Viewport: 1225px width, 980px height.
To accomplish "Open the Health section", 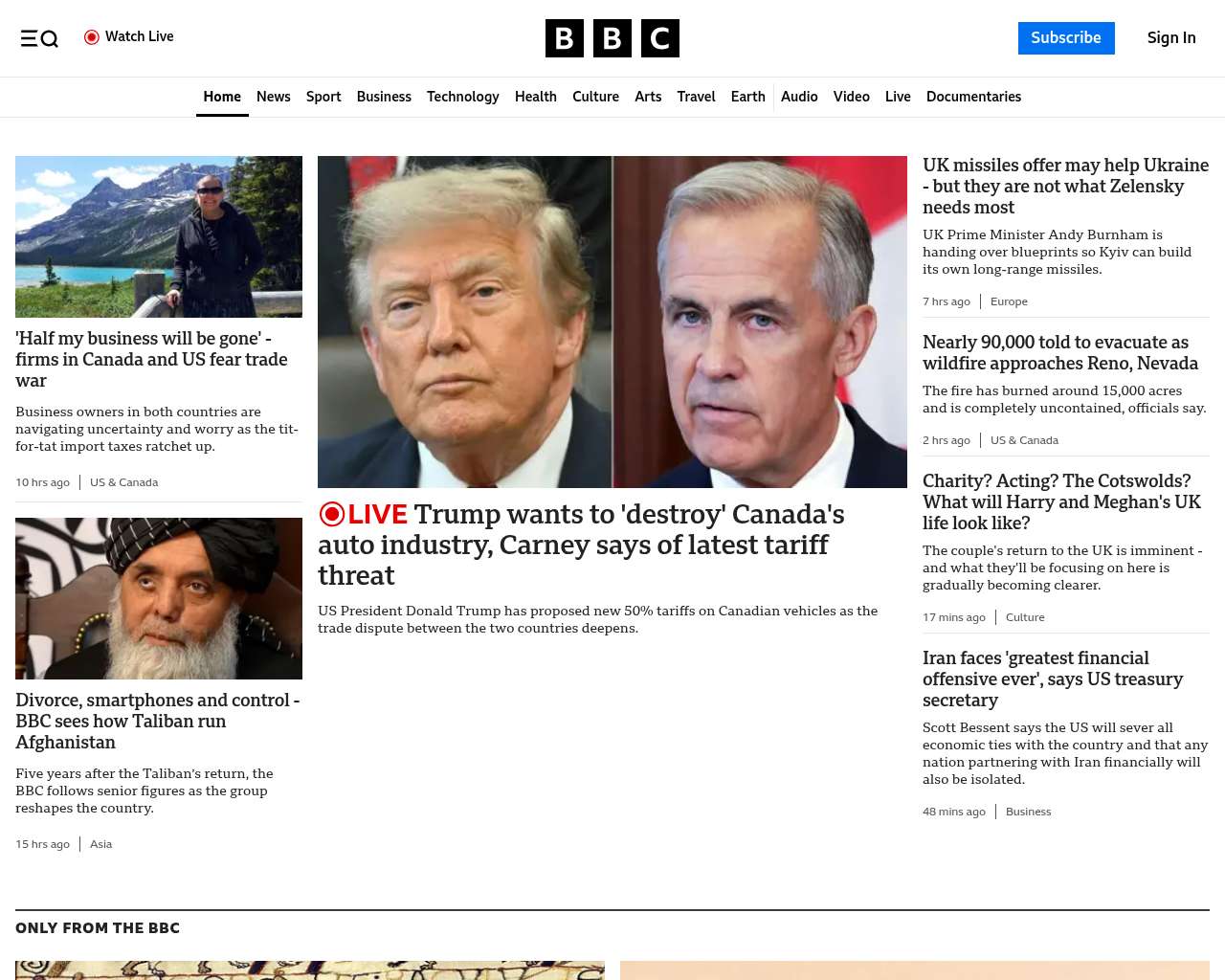I will 536,97.
